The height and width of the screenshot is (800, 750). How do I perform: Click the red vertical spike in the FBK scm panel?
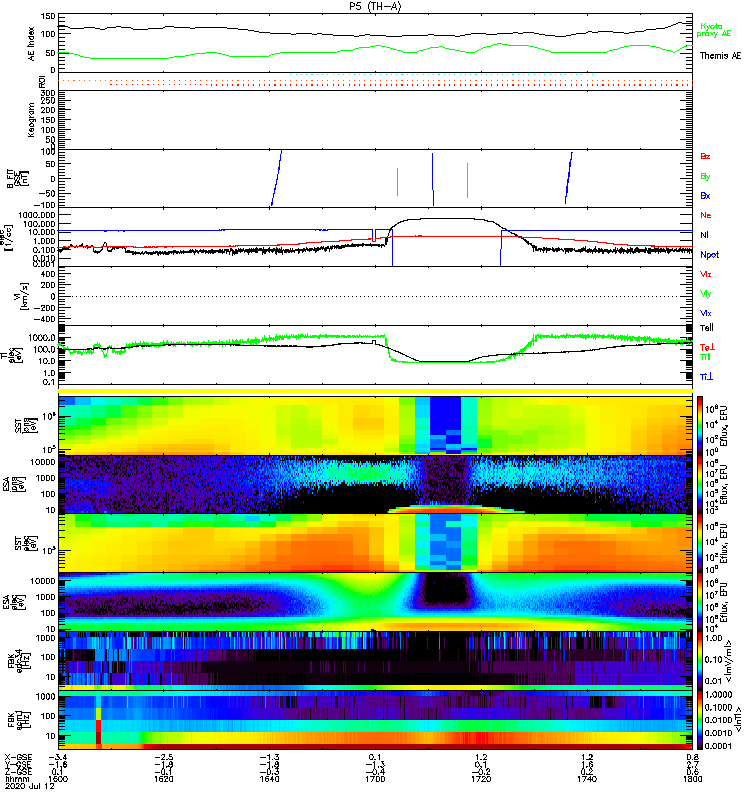[x=98, y=720]
